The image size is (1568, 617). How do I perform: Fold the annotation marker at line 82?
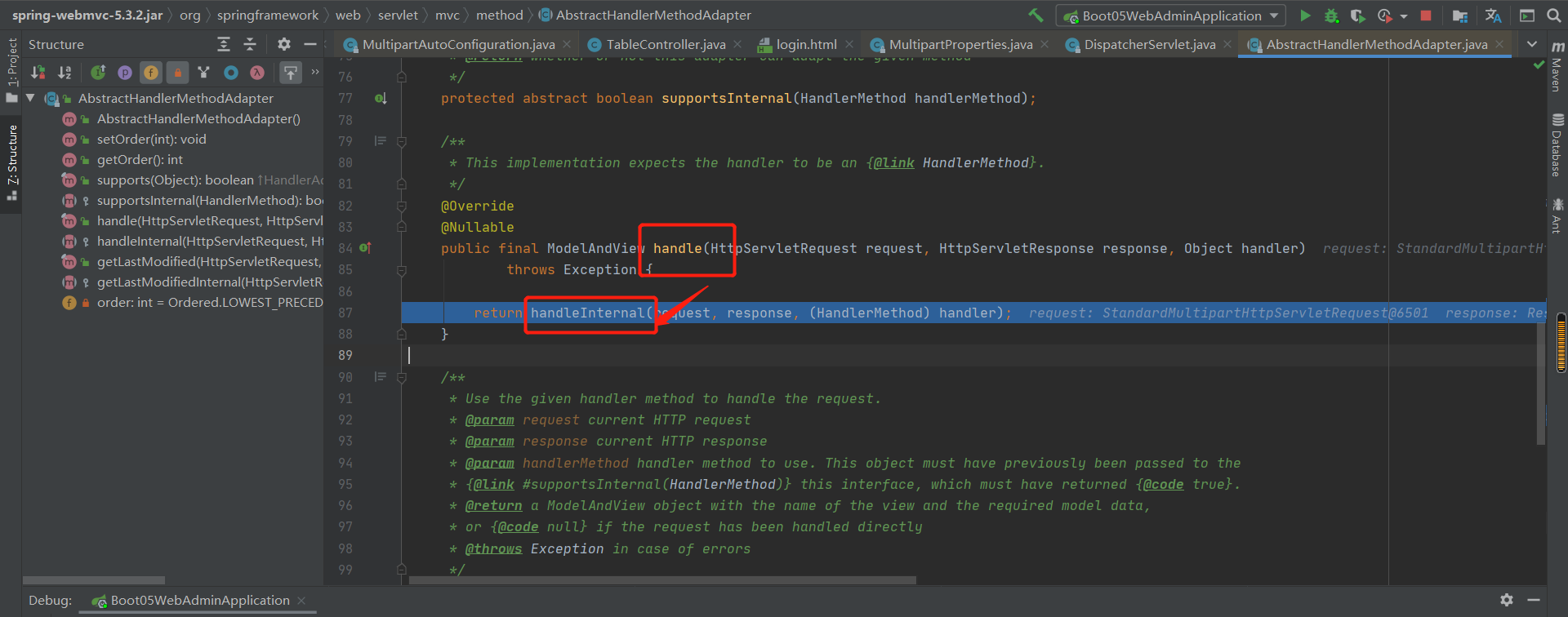pyautogui.click(x=402, y=206)
